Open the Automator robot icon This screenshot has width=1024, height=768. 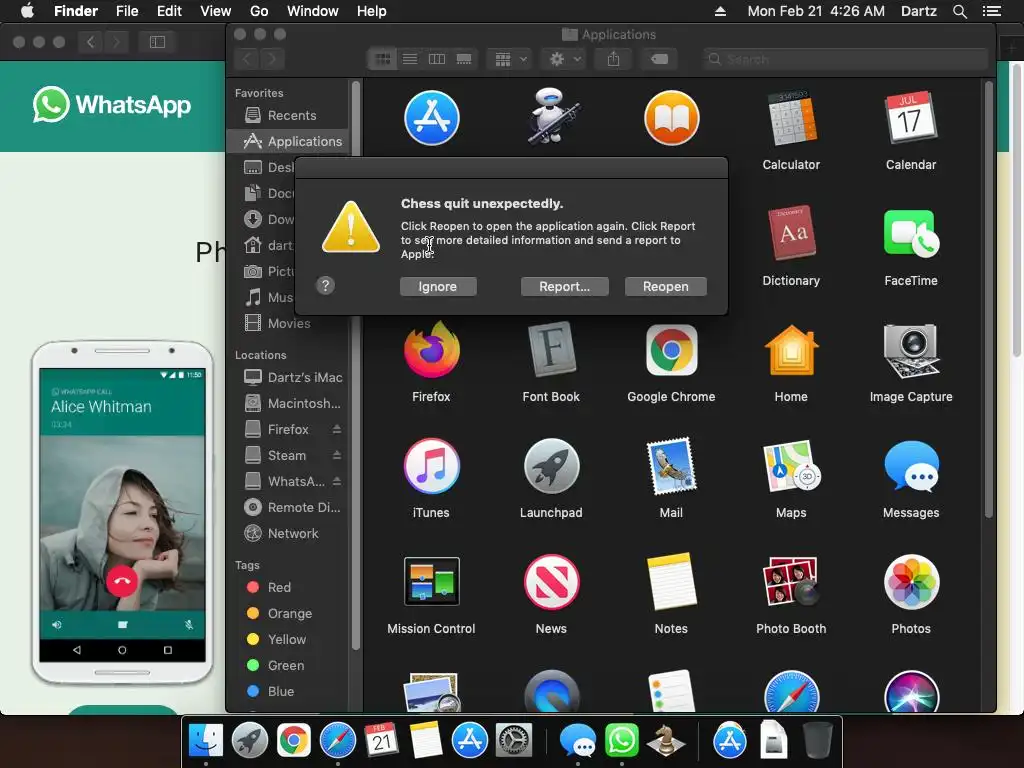coord(551,118)
